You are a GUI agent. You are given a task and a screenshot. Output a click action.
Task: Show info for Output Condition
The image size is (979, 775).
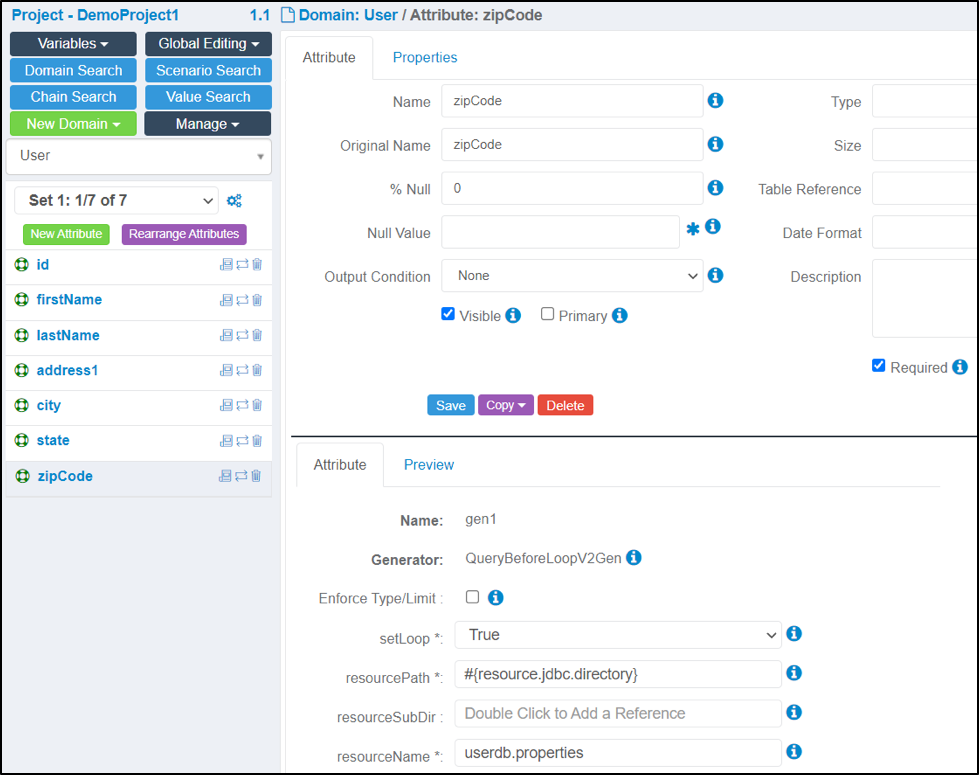point(716,275)
